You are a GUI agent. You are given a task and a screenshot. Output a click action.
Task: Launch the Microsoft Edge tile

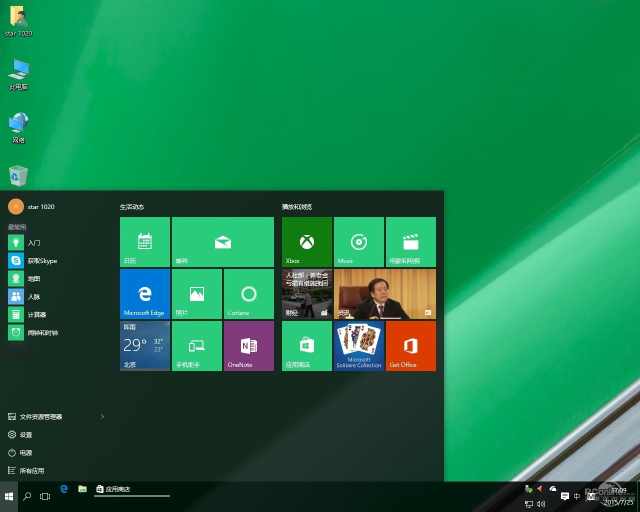click(145, 294)
